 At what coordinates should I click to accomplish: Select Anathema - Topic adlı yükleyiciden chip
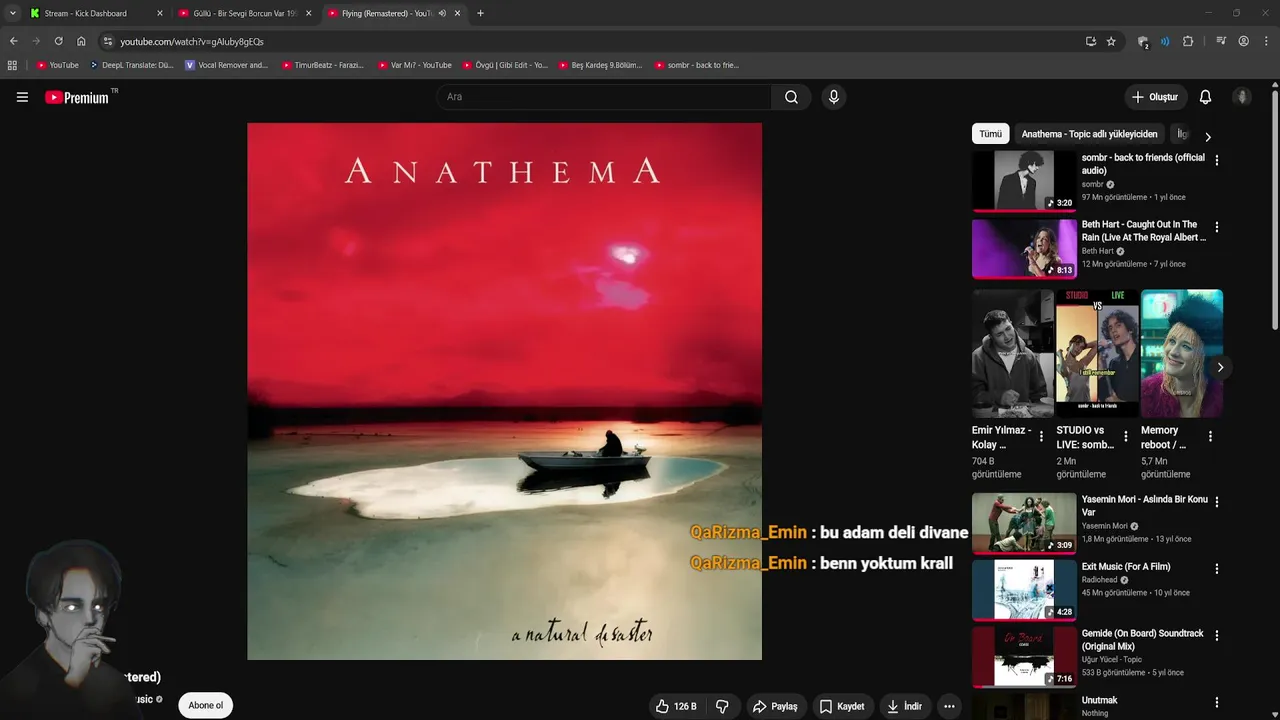click(1089, 134)
